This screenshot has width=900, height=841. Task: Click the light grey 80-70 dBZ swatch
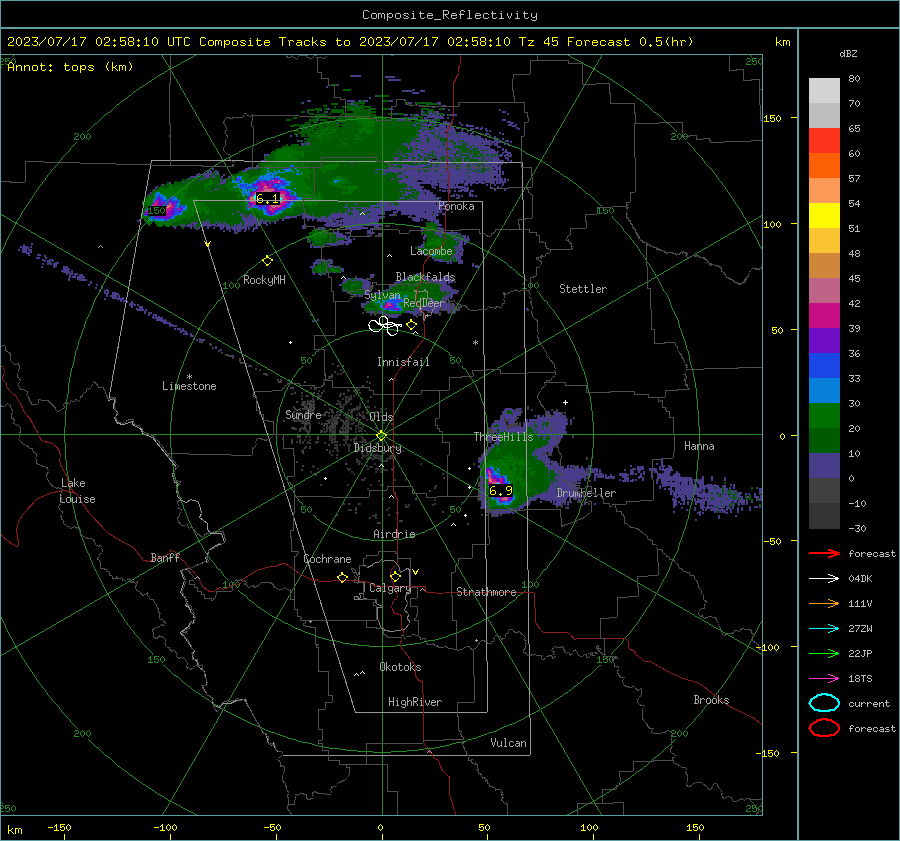tap(824, 91)
